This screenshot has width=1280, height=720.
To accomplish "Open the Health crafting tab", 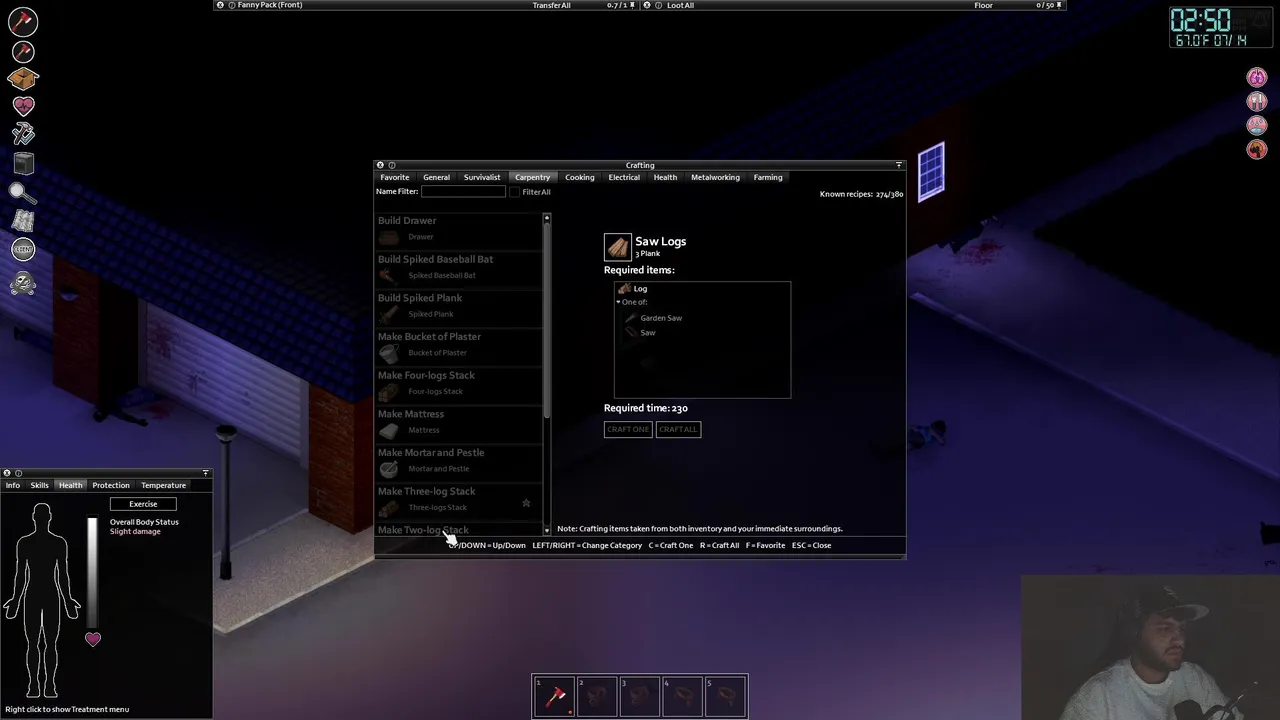I will [665, 177].
